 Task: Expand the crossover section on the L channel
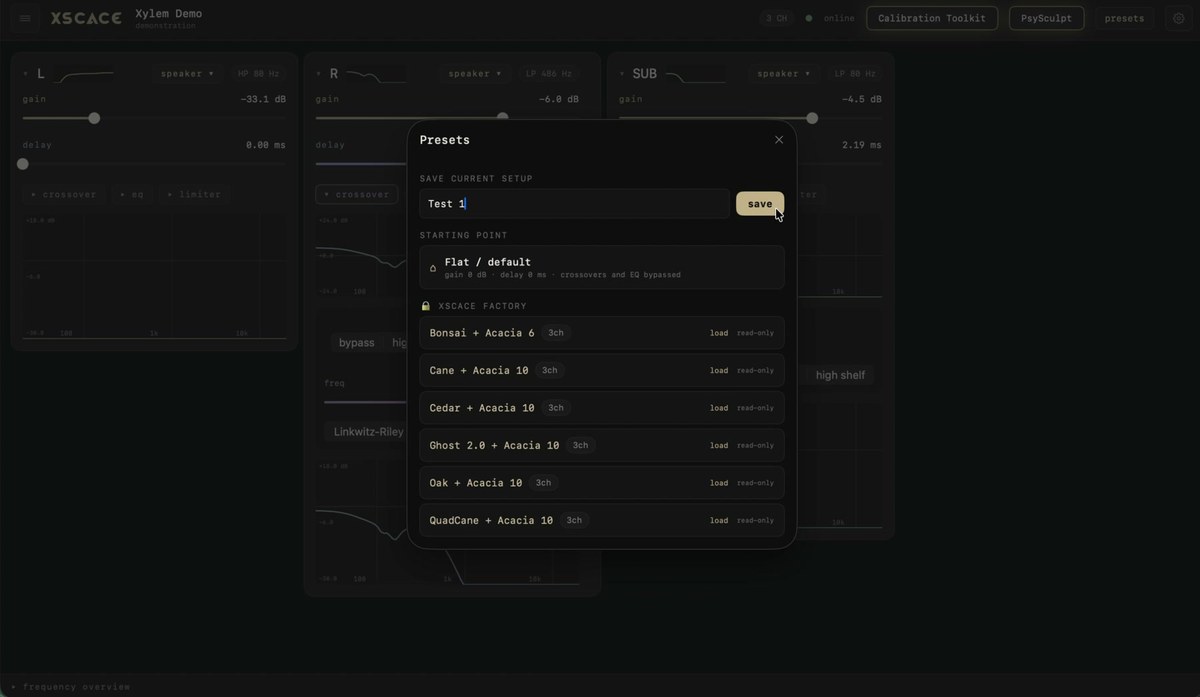[x=63, y=194]
